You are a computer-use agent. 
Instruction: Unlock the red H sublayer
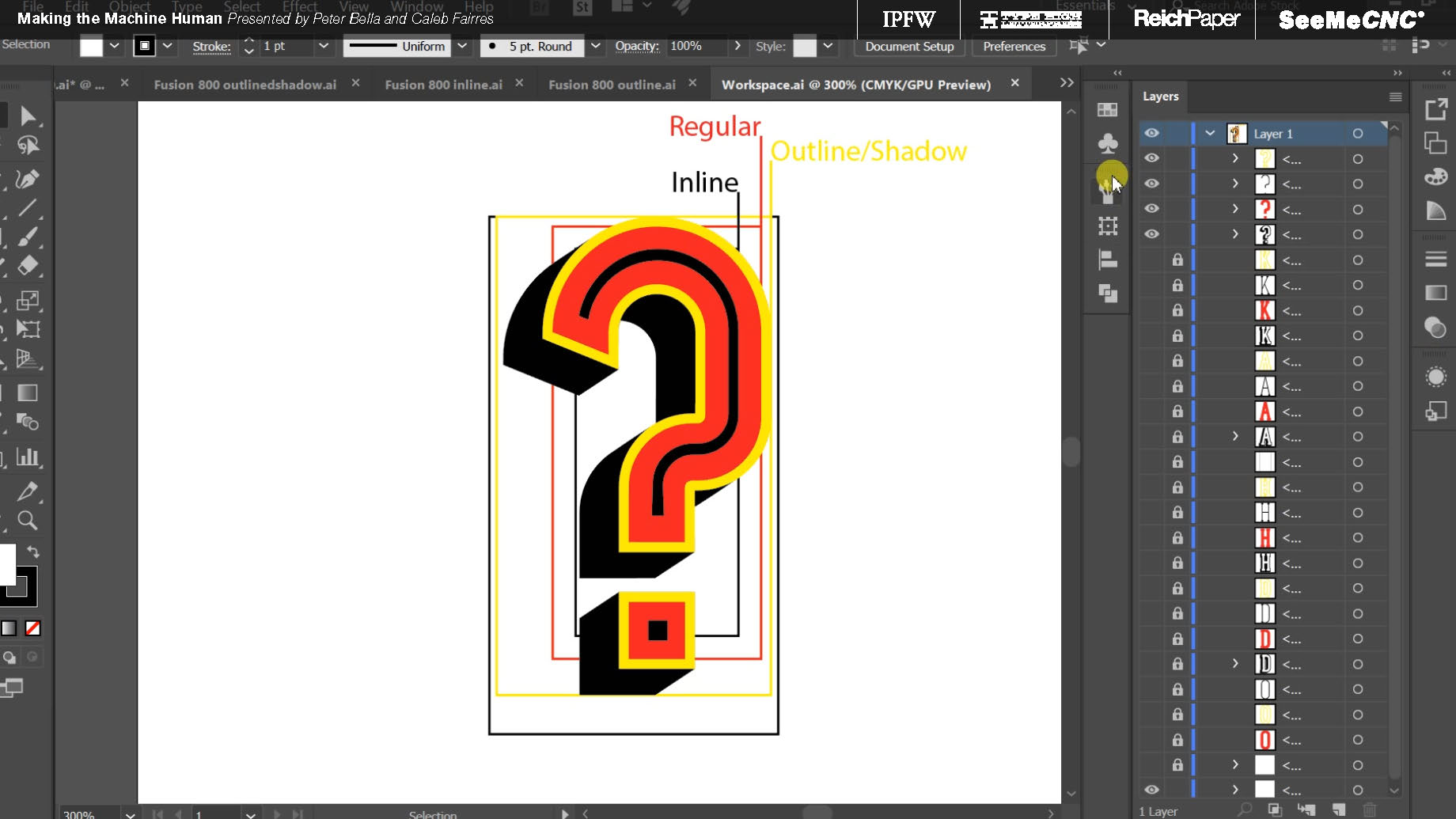[1177, 538]
